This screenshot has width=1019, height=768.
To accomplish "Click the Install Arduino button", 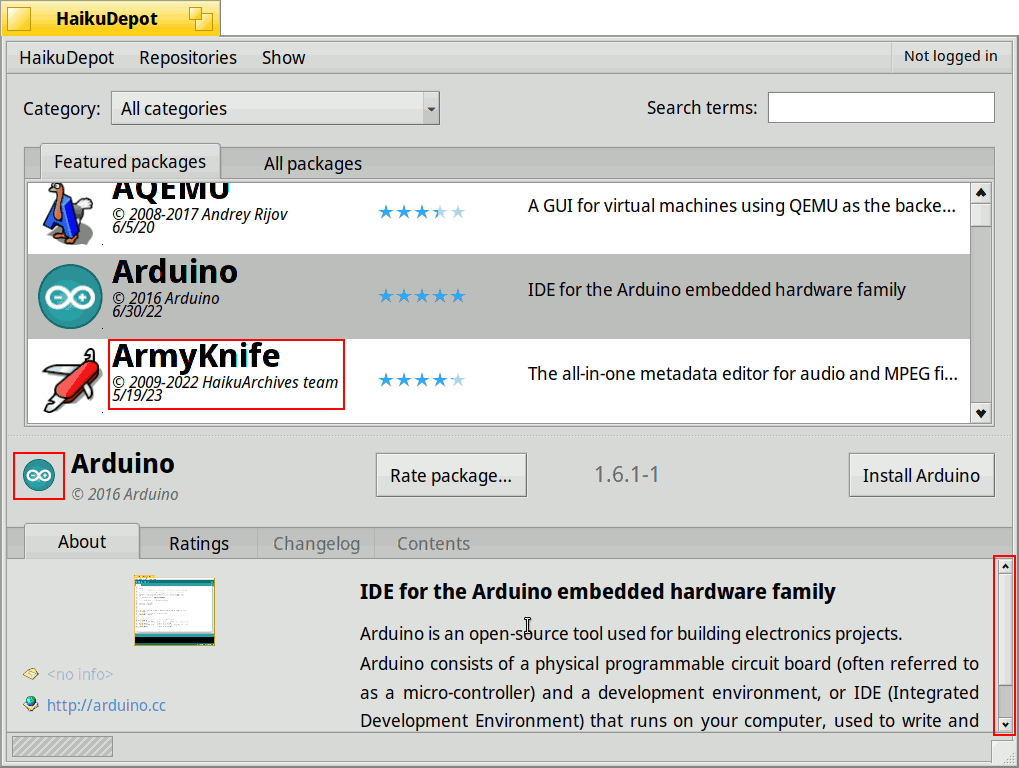I will [922, 476].
